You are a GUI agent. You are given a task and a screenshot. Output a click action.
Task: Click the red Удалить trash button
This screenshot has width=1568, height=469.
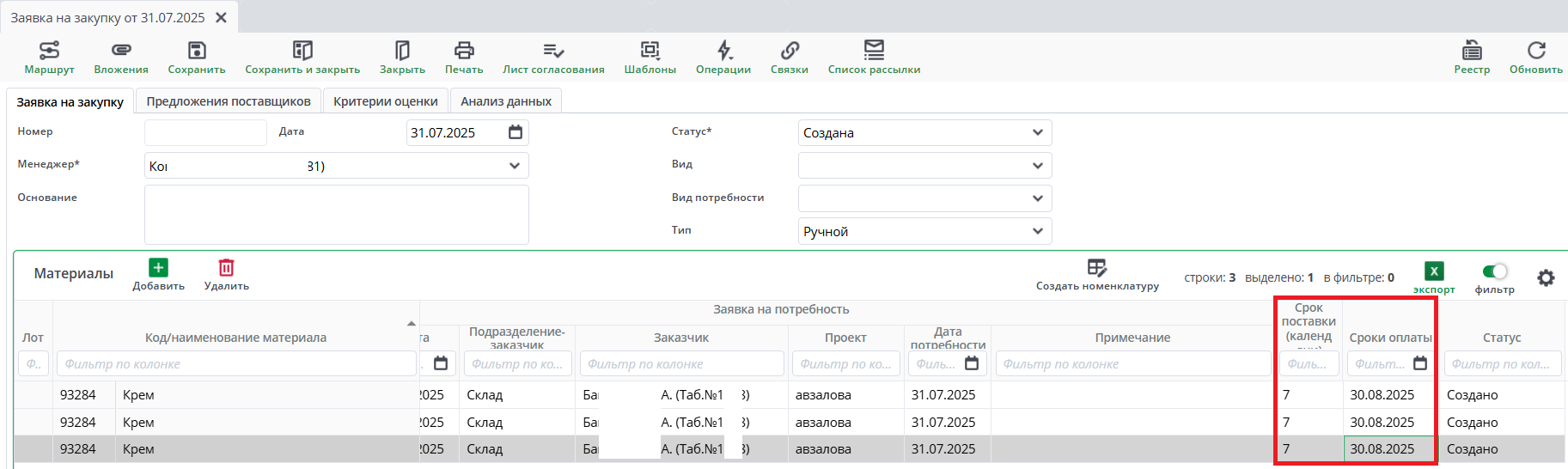coord(226,268)
